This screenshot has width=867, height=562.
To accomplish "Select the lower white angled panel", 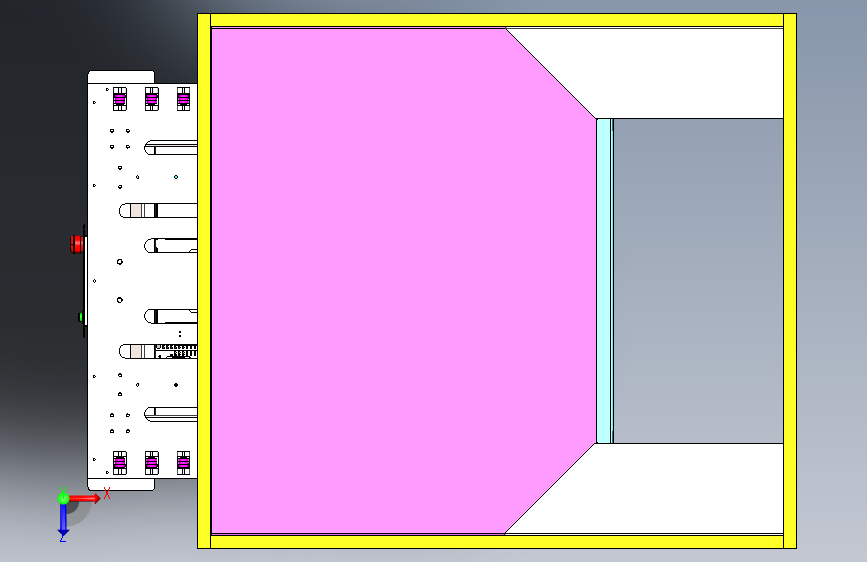I will click(675, 490).
